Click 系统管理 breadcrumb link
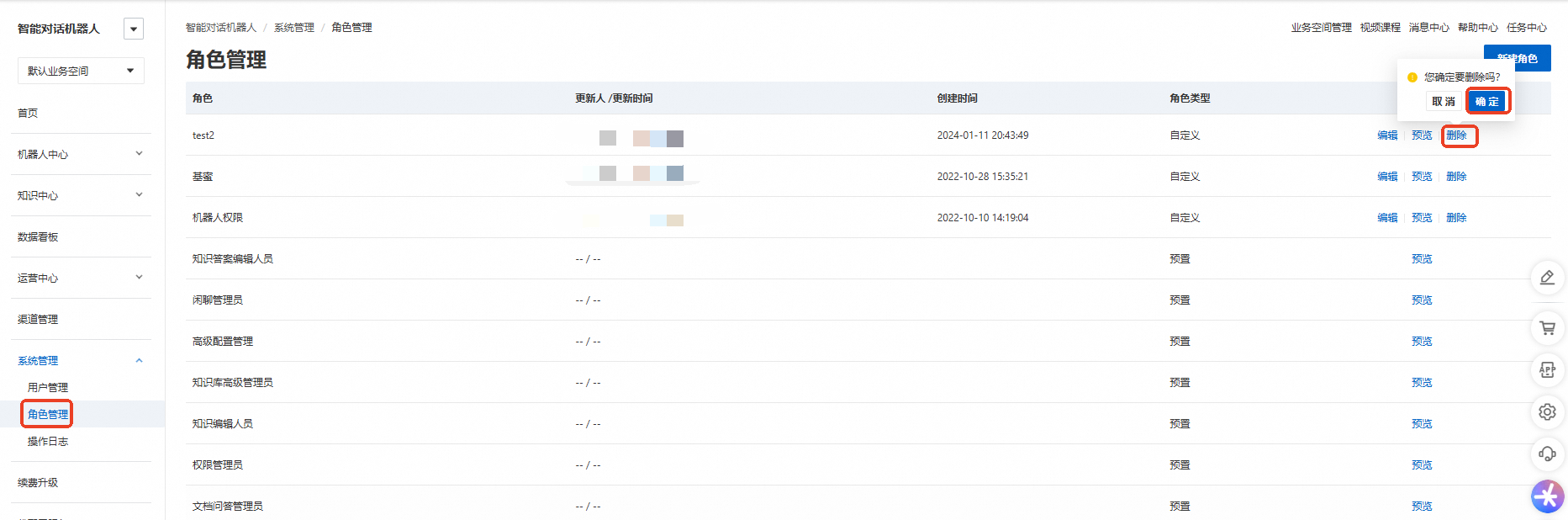 (x=294, y=28)
